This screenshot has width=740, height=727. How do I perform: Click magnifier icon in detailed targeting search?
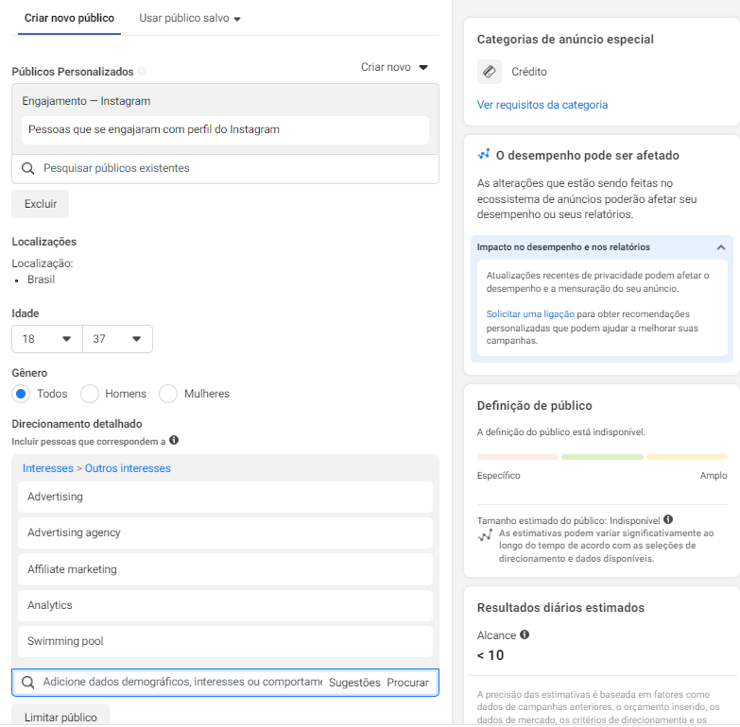tap(28, 683)
